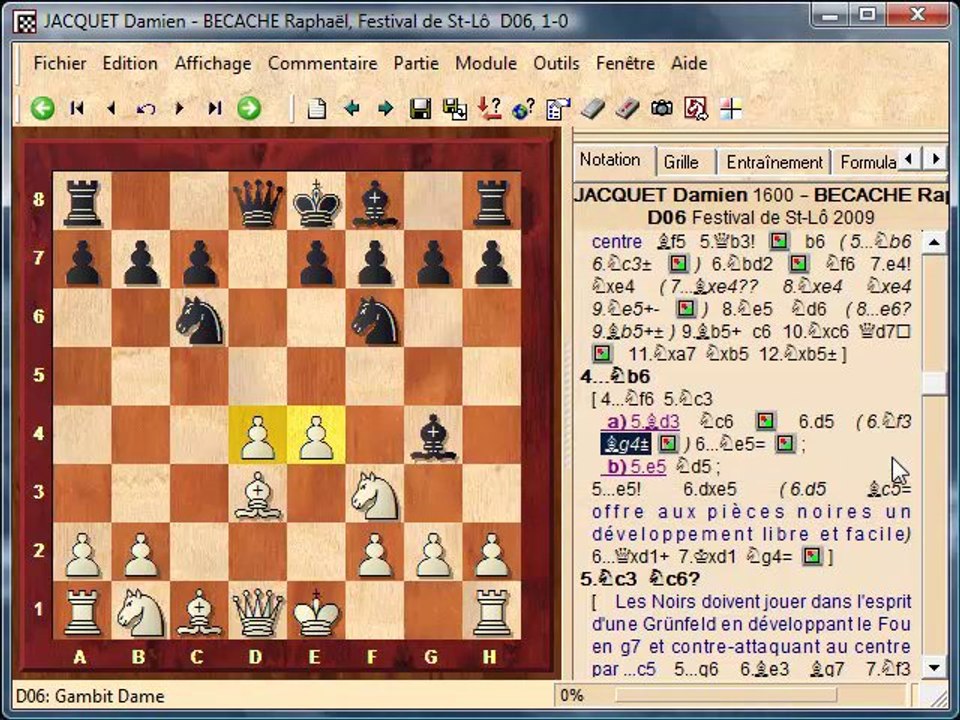The image size is (960, 720).
Task: Click the notation scrollbar down arrow
Action: point(934,667)
